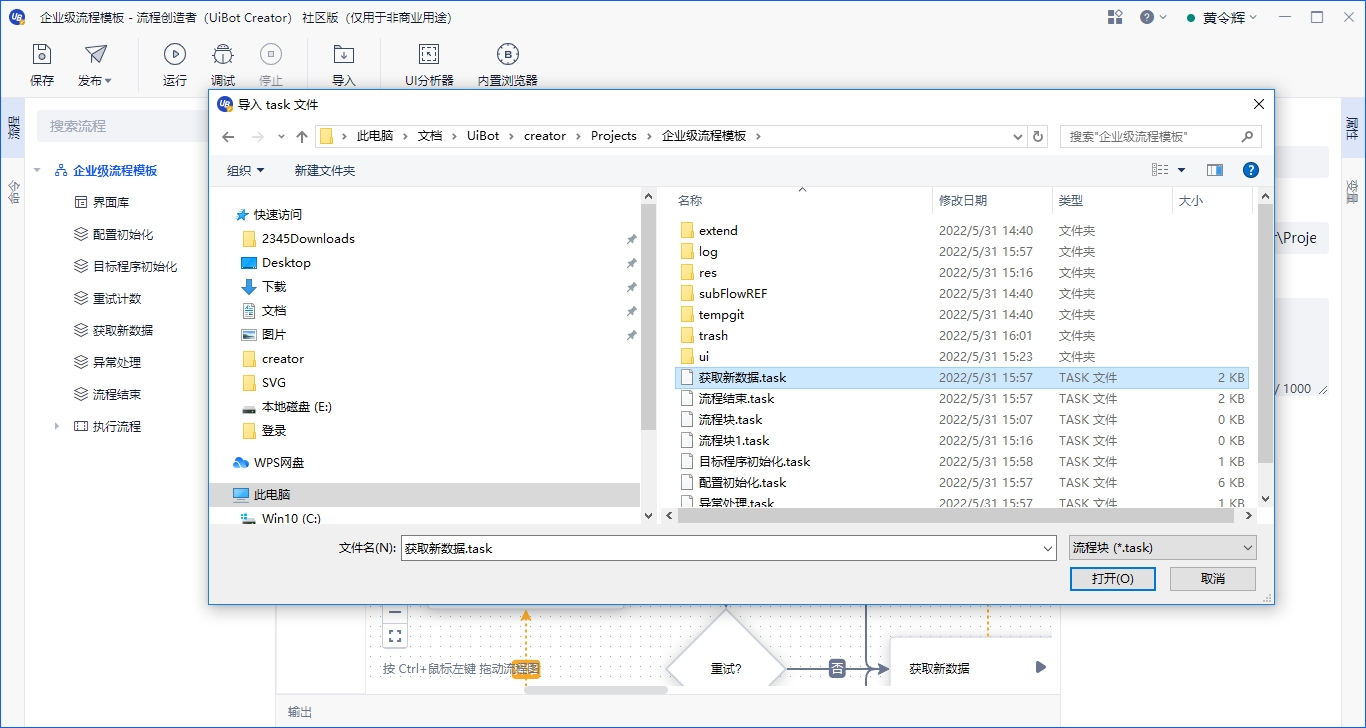Click the blue help icon in the dialog
This screenshot has width=1366, height=728.
pos(1250,170)
